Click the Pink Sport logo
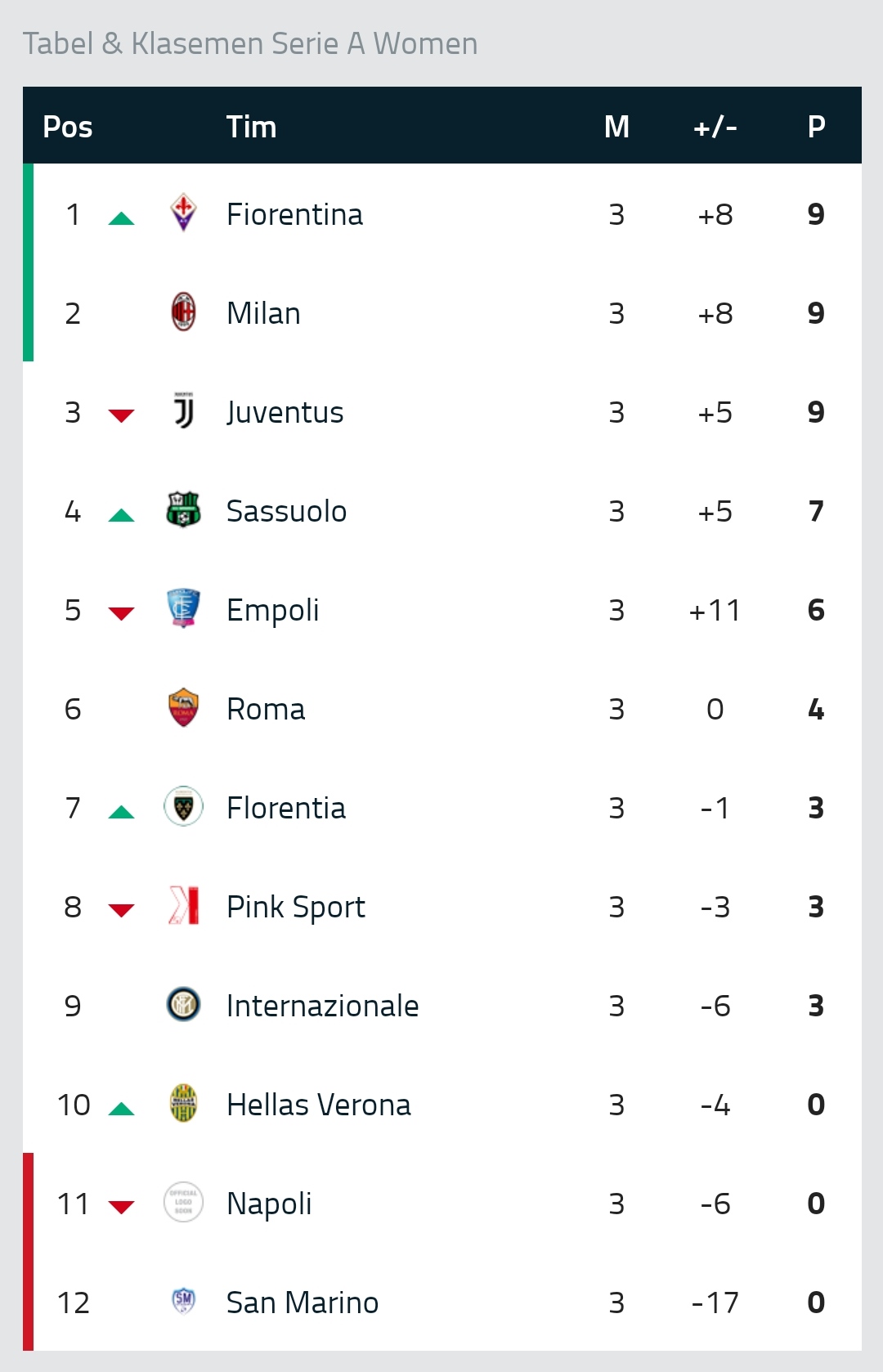The image size is (883, 1372). point(183,905)
